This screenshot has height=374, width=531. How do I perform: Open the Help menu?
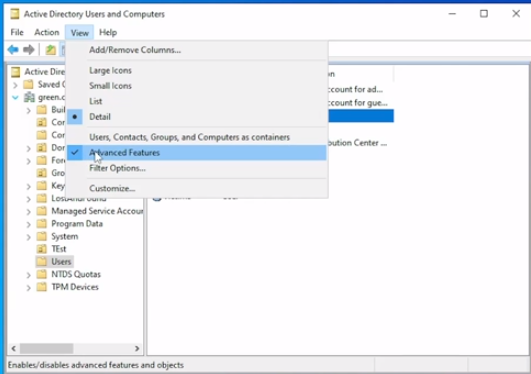pyautogui.click(x=108, y=33)
